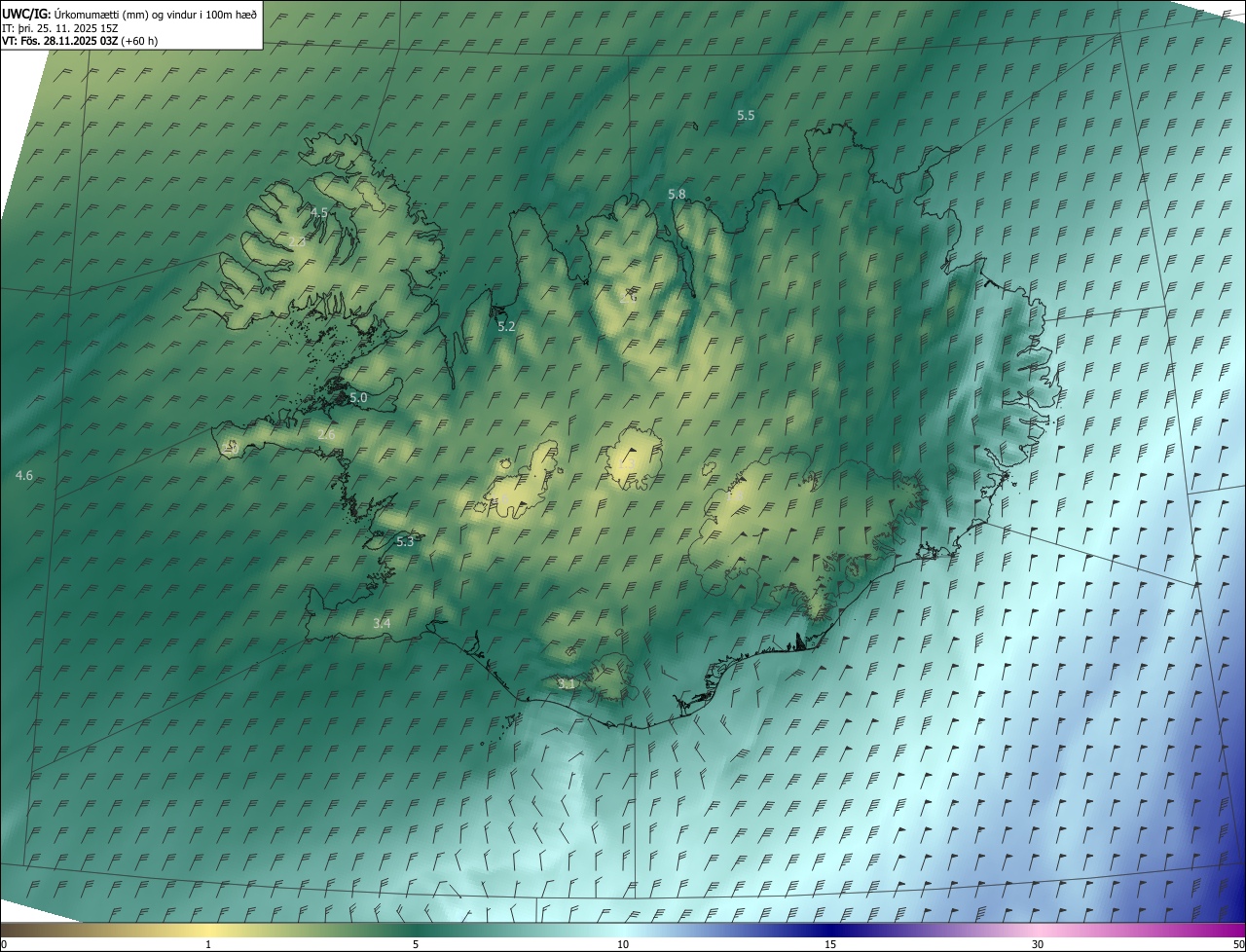Click the 'IT: þri. 25. 11. 2025 15Z' line
Image resolution: width=1246 pixels, height=952 pixels.
[61, 28]
